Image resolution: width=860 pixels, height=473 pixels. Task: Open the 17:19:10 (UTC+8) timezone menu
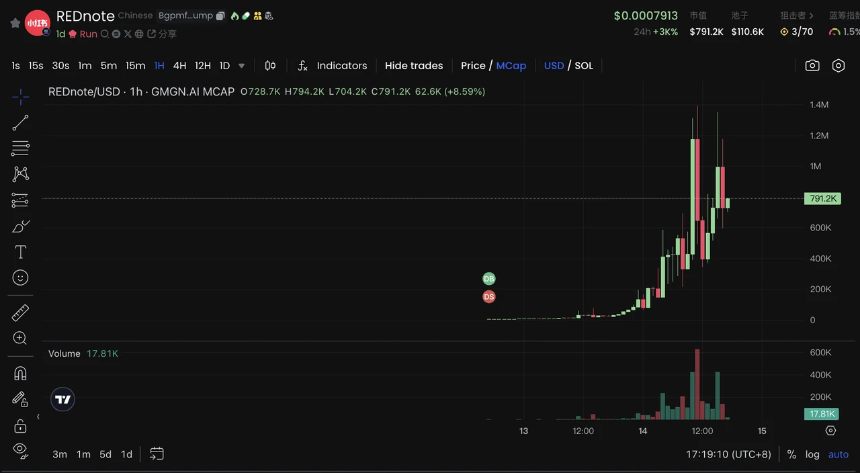(x=728, y=454)
